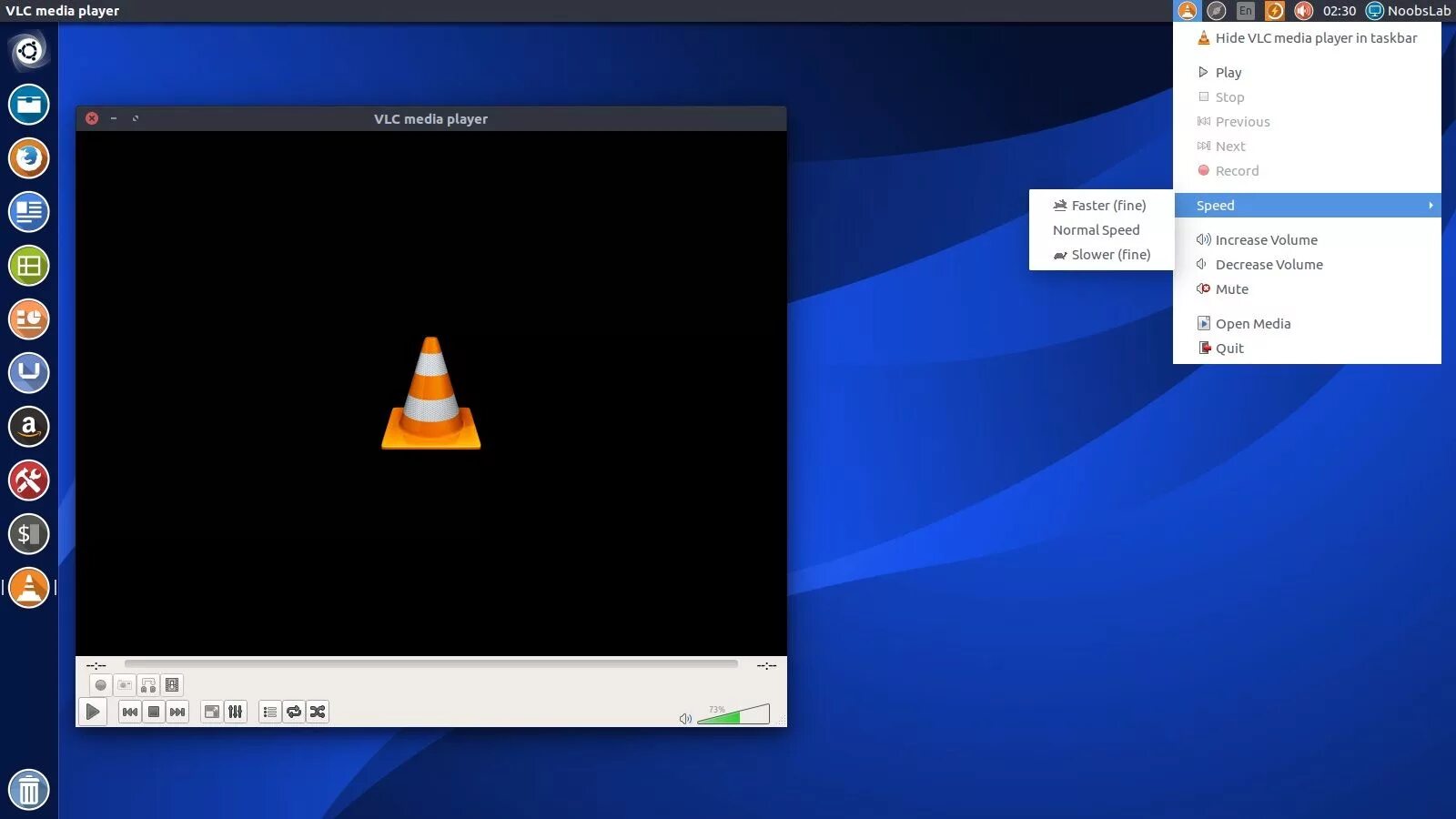Open the Trash in launcher
The height and width of the screenshot is (819, 1456).
(28, 789)
